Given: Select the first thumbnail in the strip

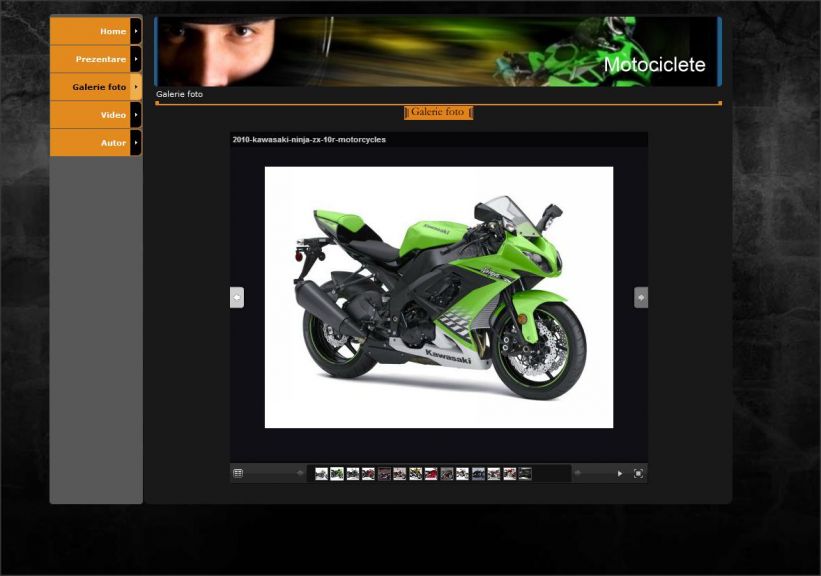Looking at the screenshot, I should [x=321, y=474].
